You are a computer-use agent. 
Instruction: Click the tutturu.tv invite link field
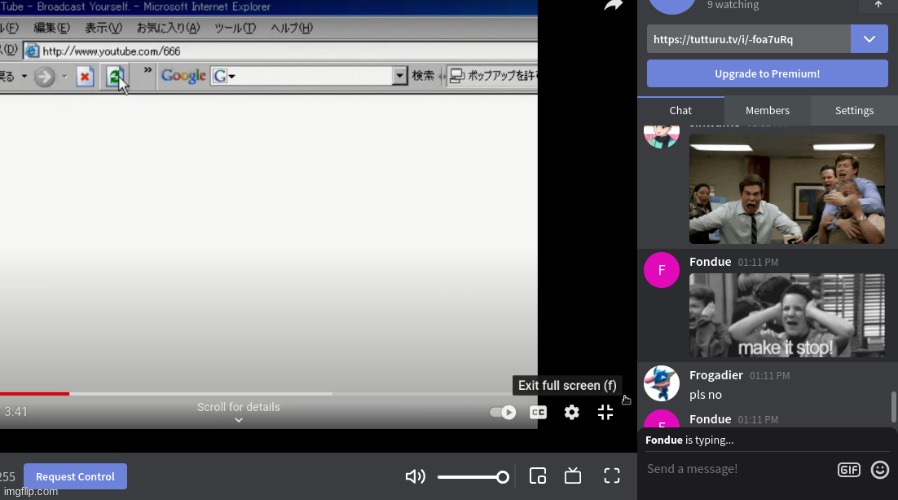pyautogui.click(x=749, y=39)
